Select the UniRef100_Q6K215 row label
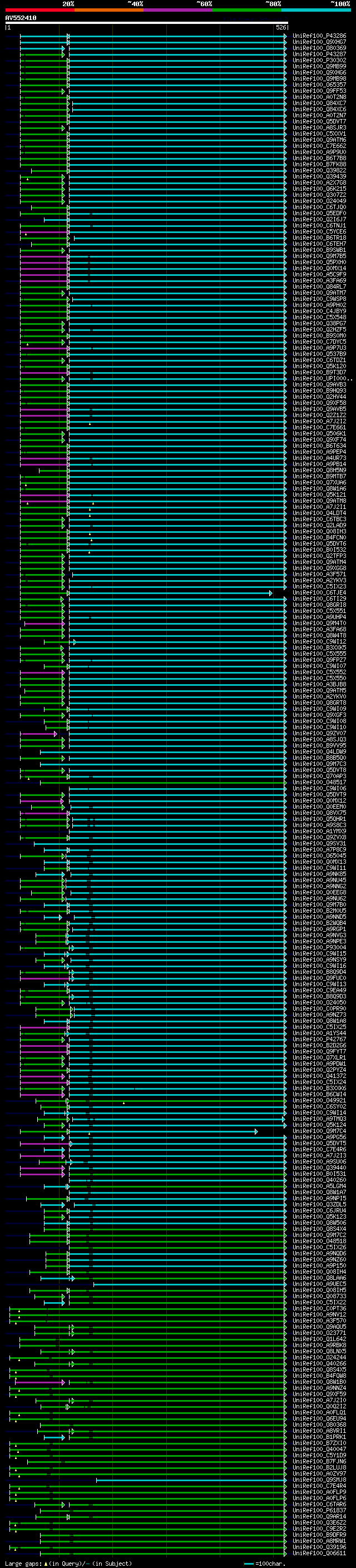The height and width of the screenshot is (1568, 356). point(319,189)
